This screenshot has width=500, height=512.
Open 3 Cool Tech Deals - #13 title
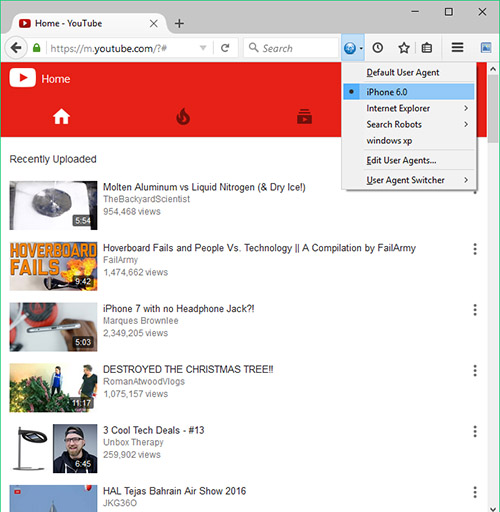click(154, 430)
